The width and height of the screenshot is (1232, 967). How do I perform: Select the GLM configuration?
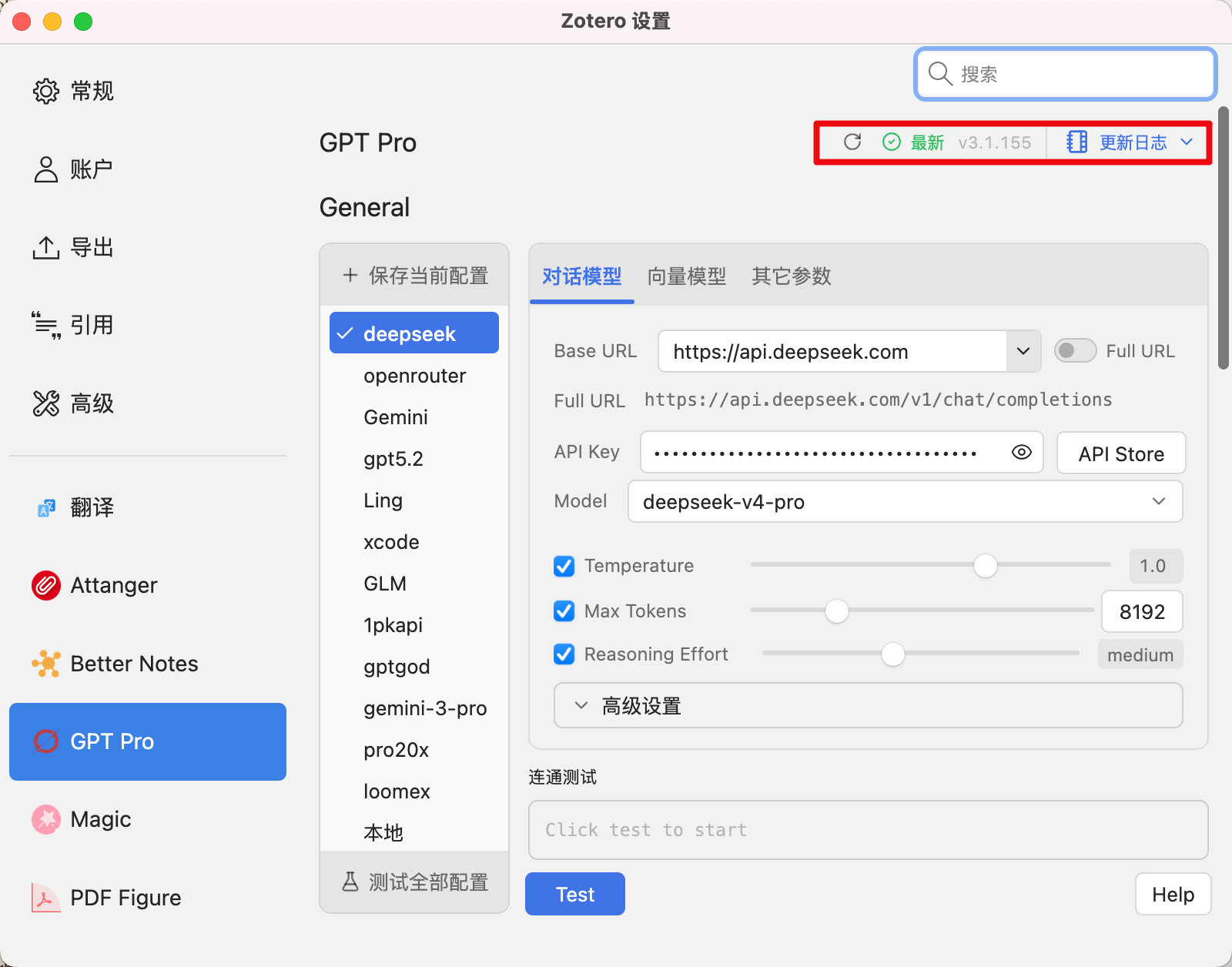pyautogui.click(x=414, y=584)
